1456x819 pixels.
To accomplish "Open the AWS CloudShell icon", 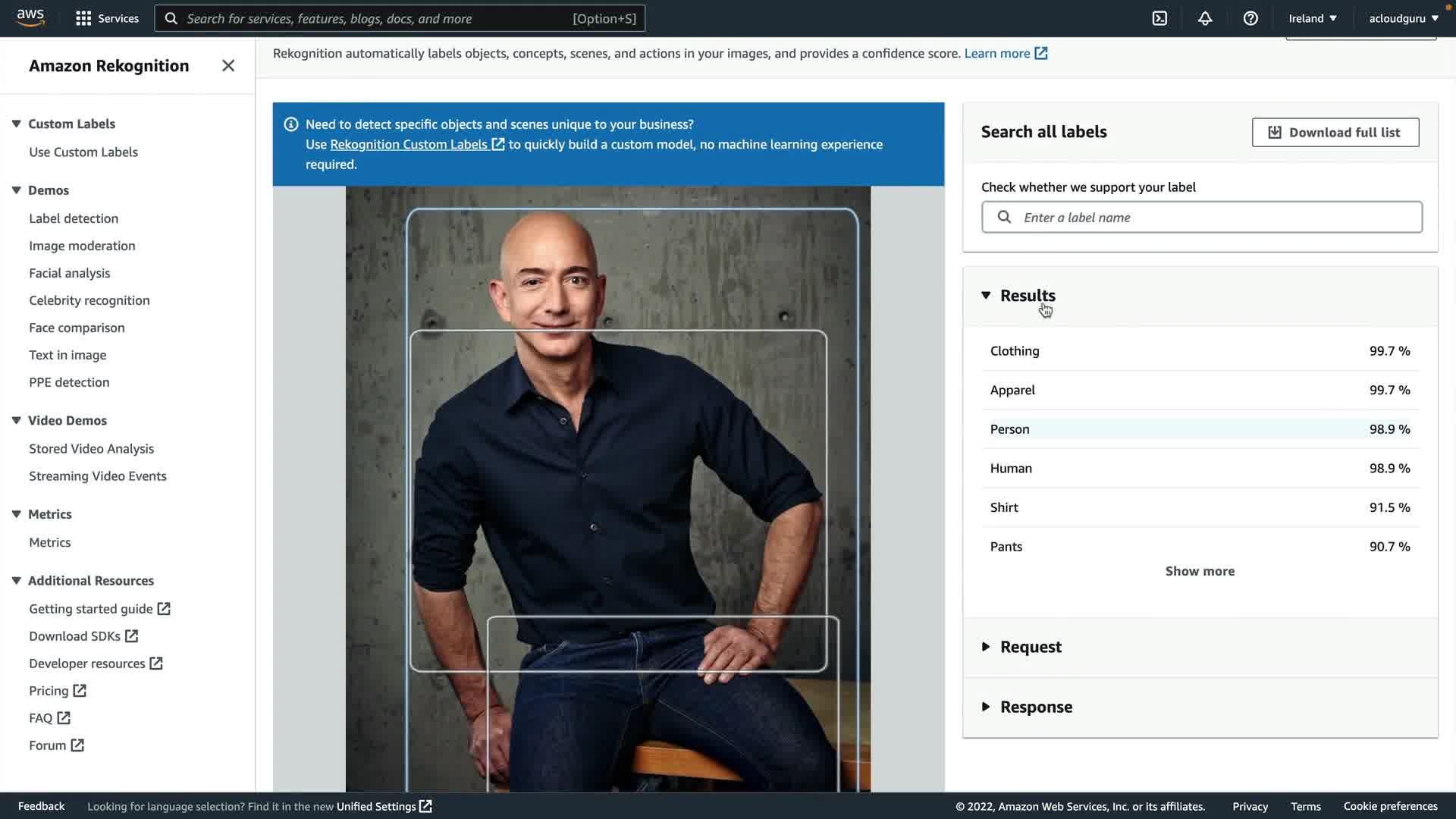I will point(1159,18).
